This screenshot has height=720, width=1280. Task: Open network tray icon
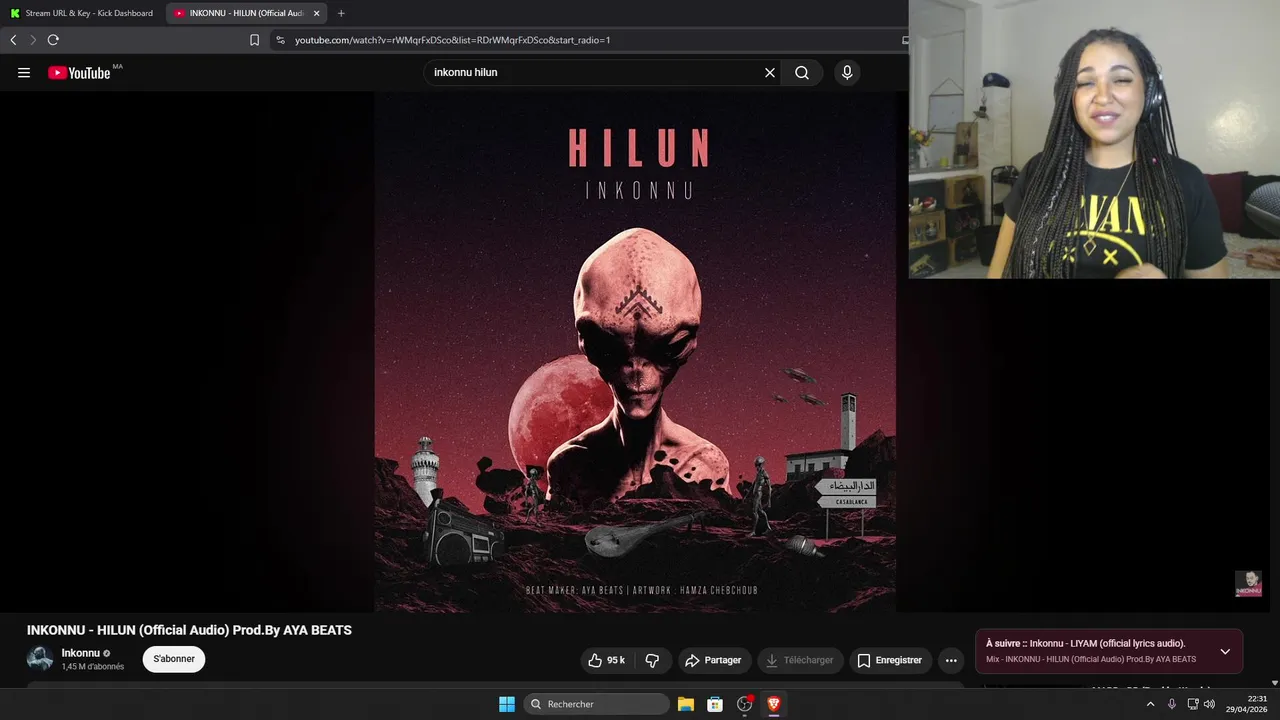[x=1193, y=704]
